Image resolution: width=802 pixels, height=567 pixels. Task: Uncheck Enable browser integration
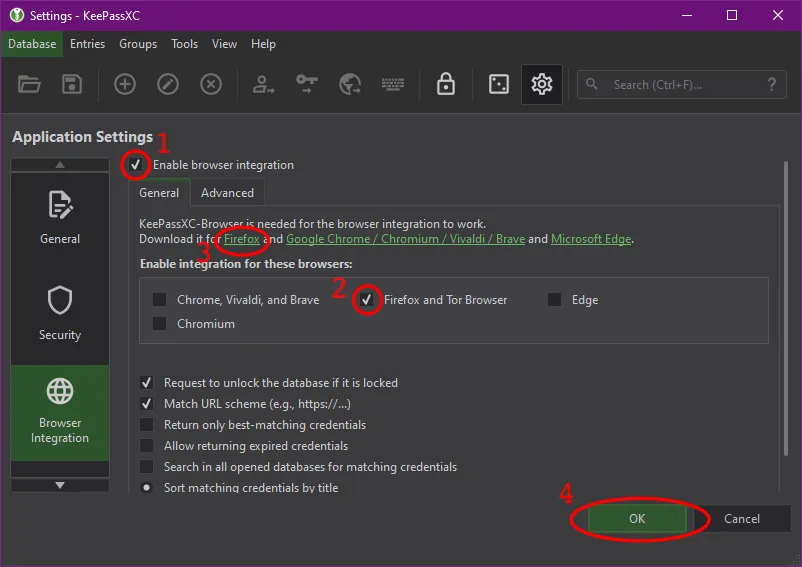point(136,165)
